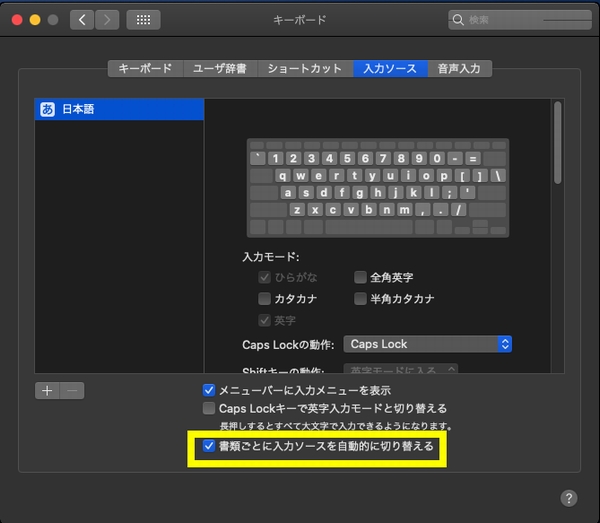Uncheck メニューバーに入力メニューを表示

pos(209,390)
